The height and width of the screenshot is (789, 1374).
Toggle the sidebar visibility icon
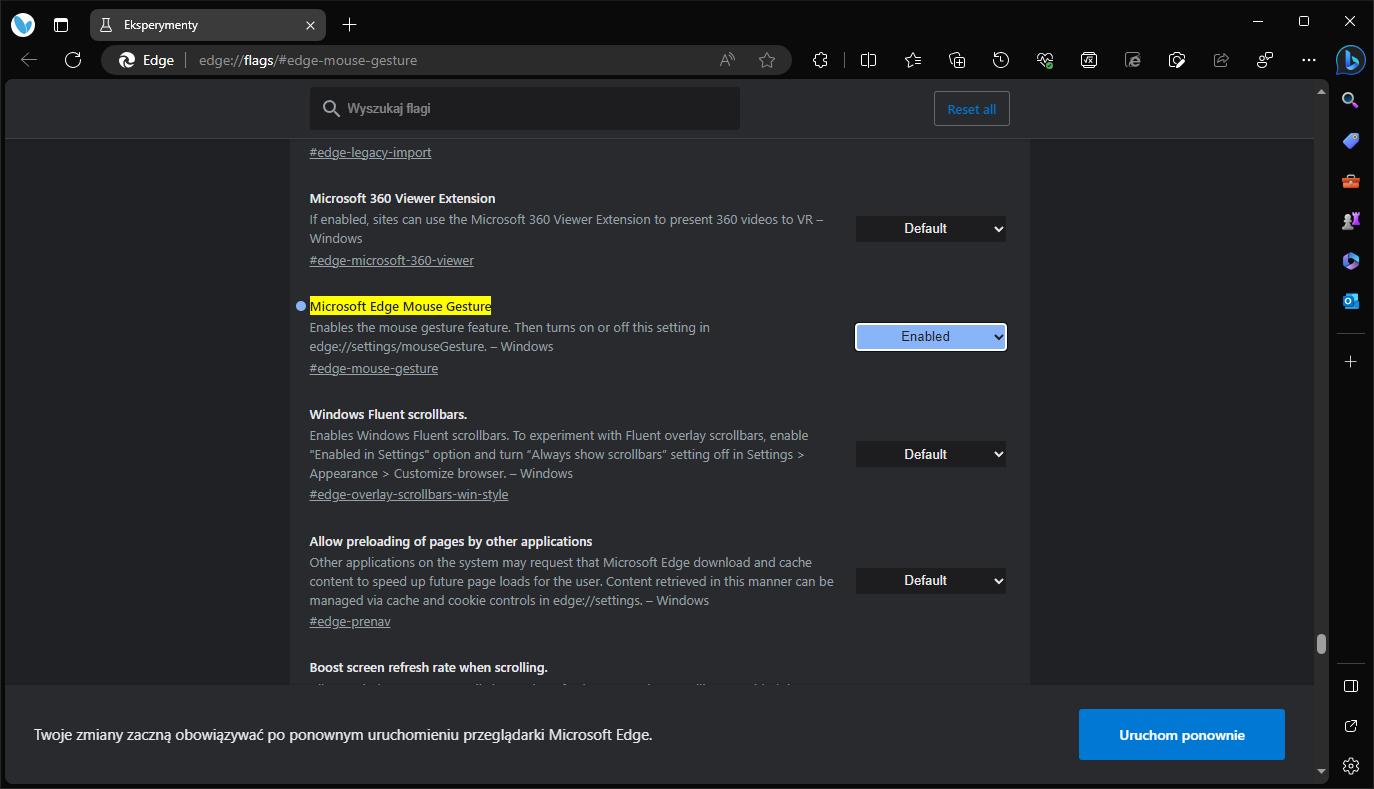pyautogui.click(x=1351, y=686)
